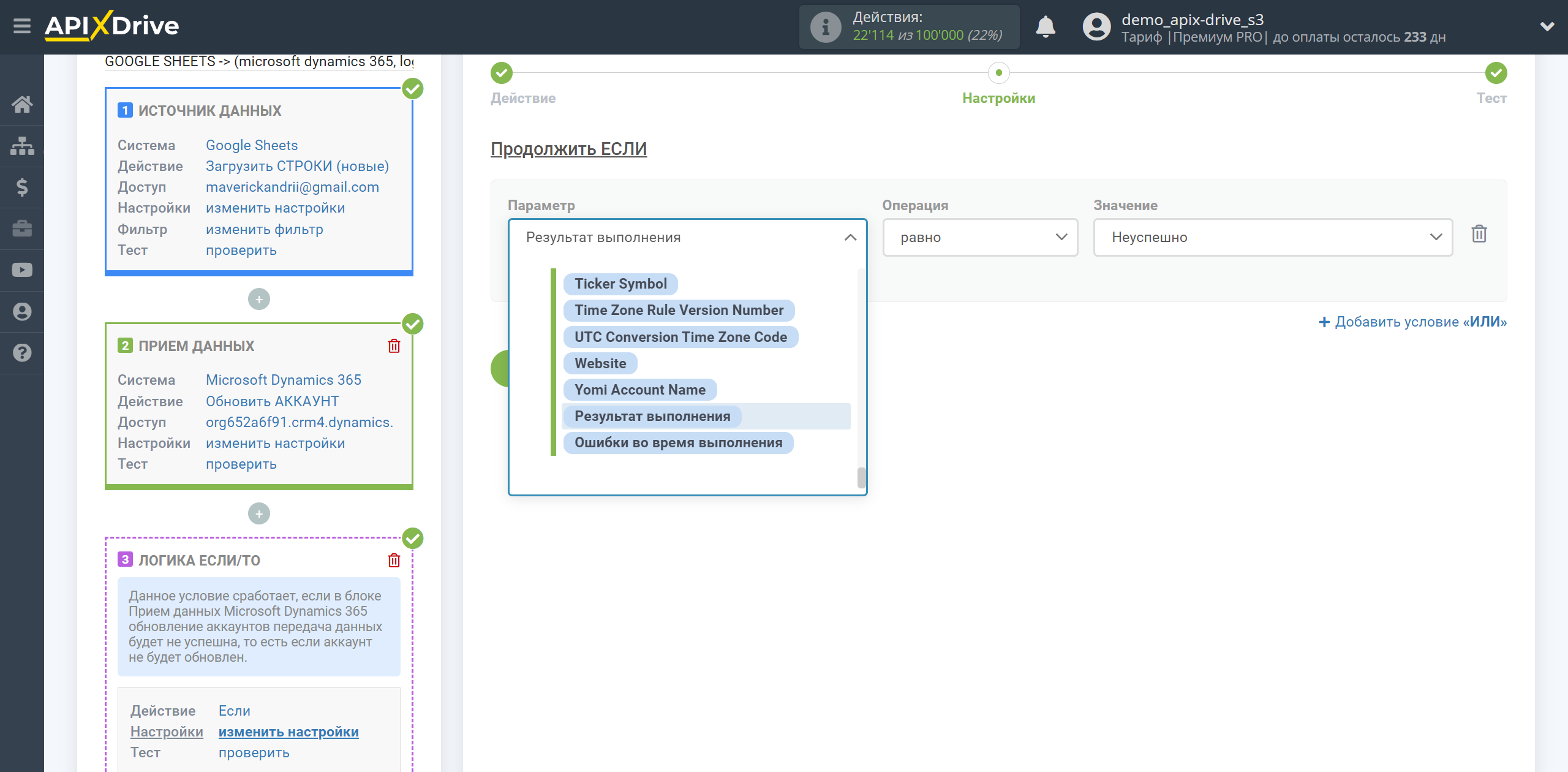Select UTC Conversion Time Zone Code option

[680, 338]
